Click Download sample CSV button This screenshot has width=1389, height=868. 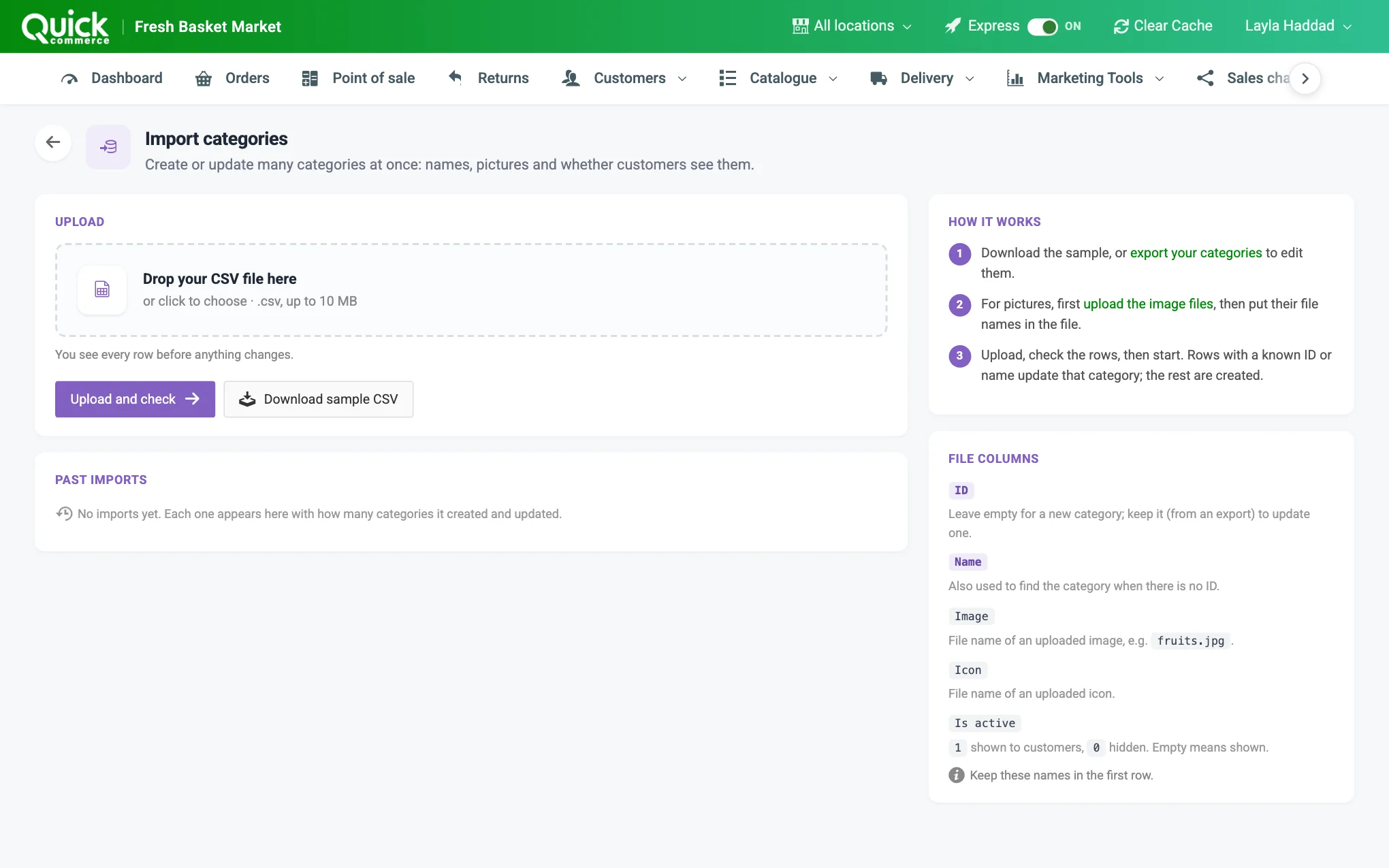(319, 399)
